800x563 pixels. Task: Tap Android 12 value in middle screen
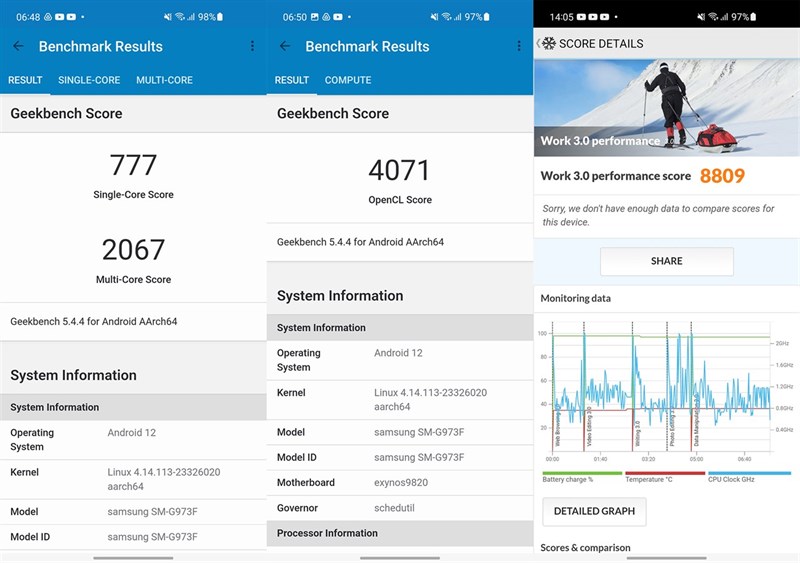pos(398,353)
